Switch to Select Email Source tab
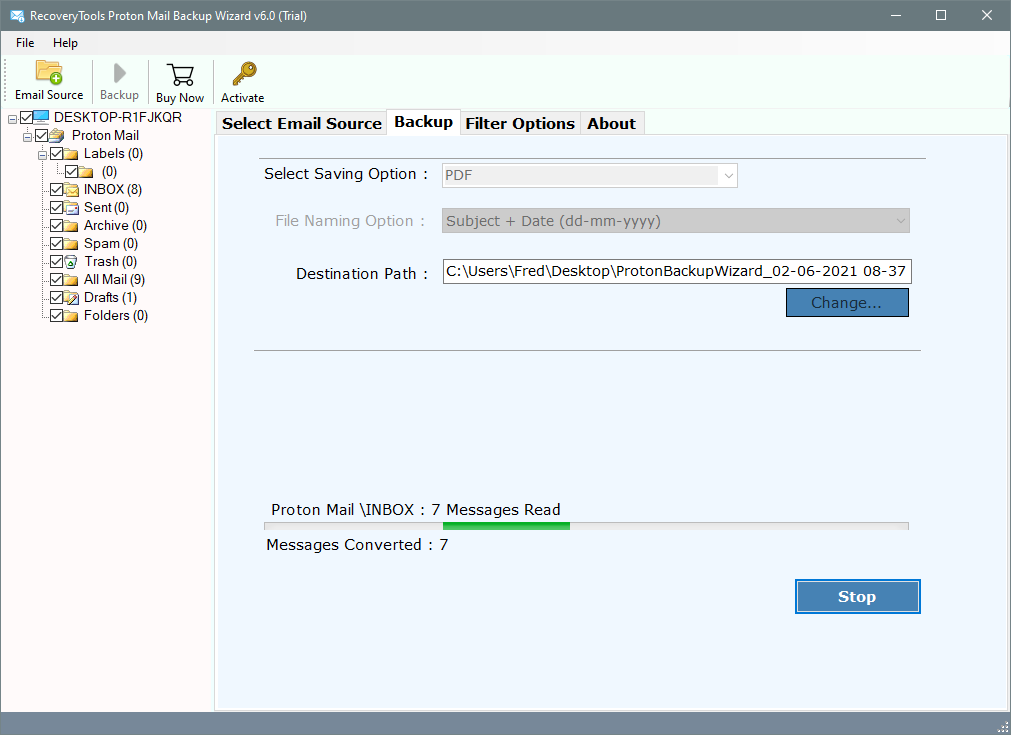 (x=302, y=123)
